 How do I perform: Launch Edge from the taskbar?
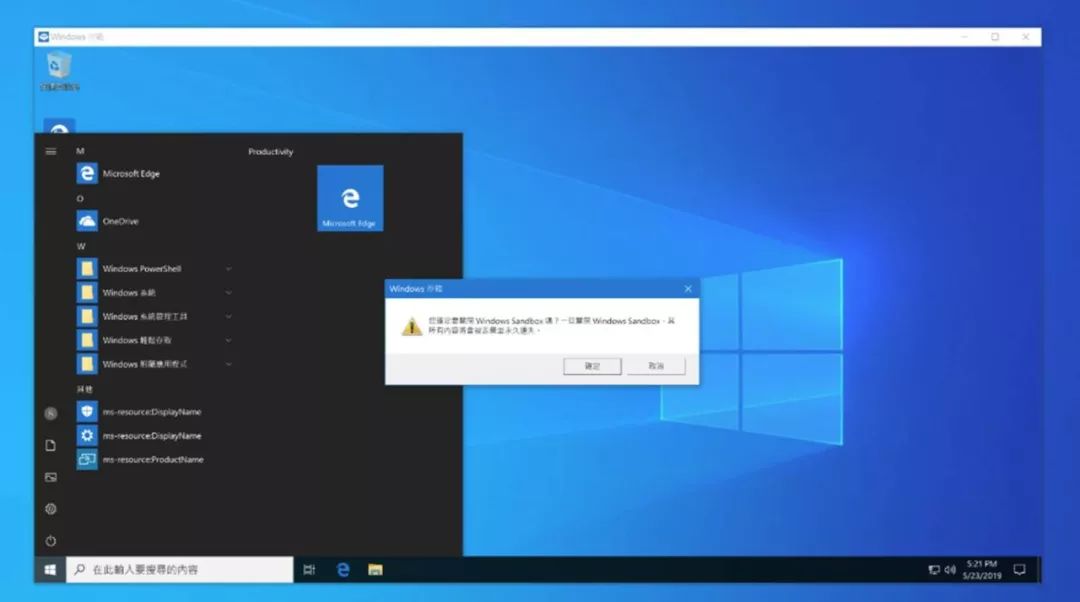coord(342,570)
